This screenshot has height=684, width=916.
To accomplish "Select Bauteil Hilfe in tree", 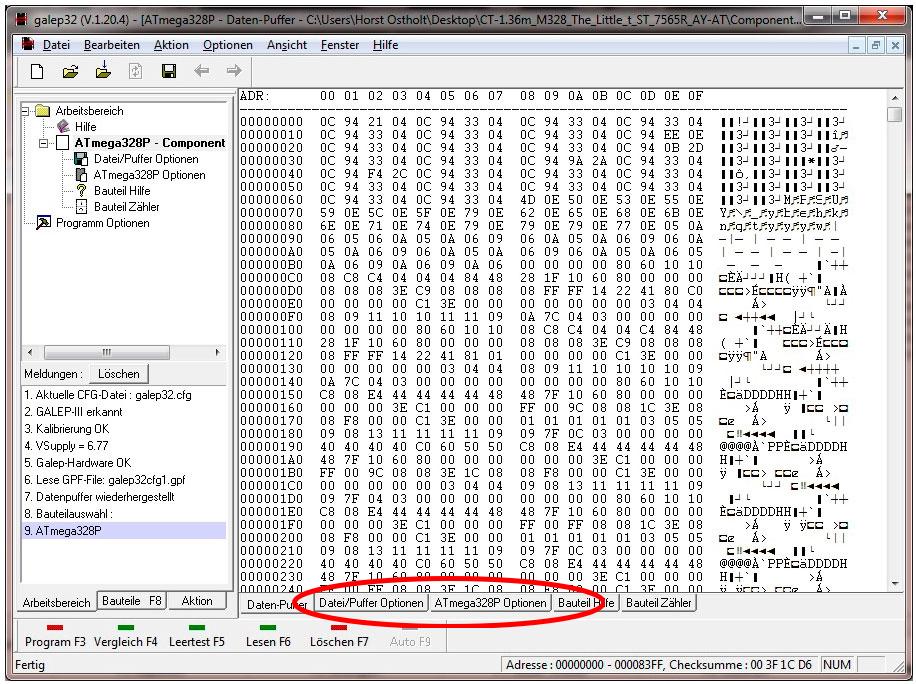I will 122,190.
